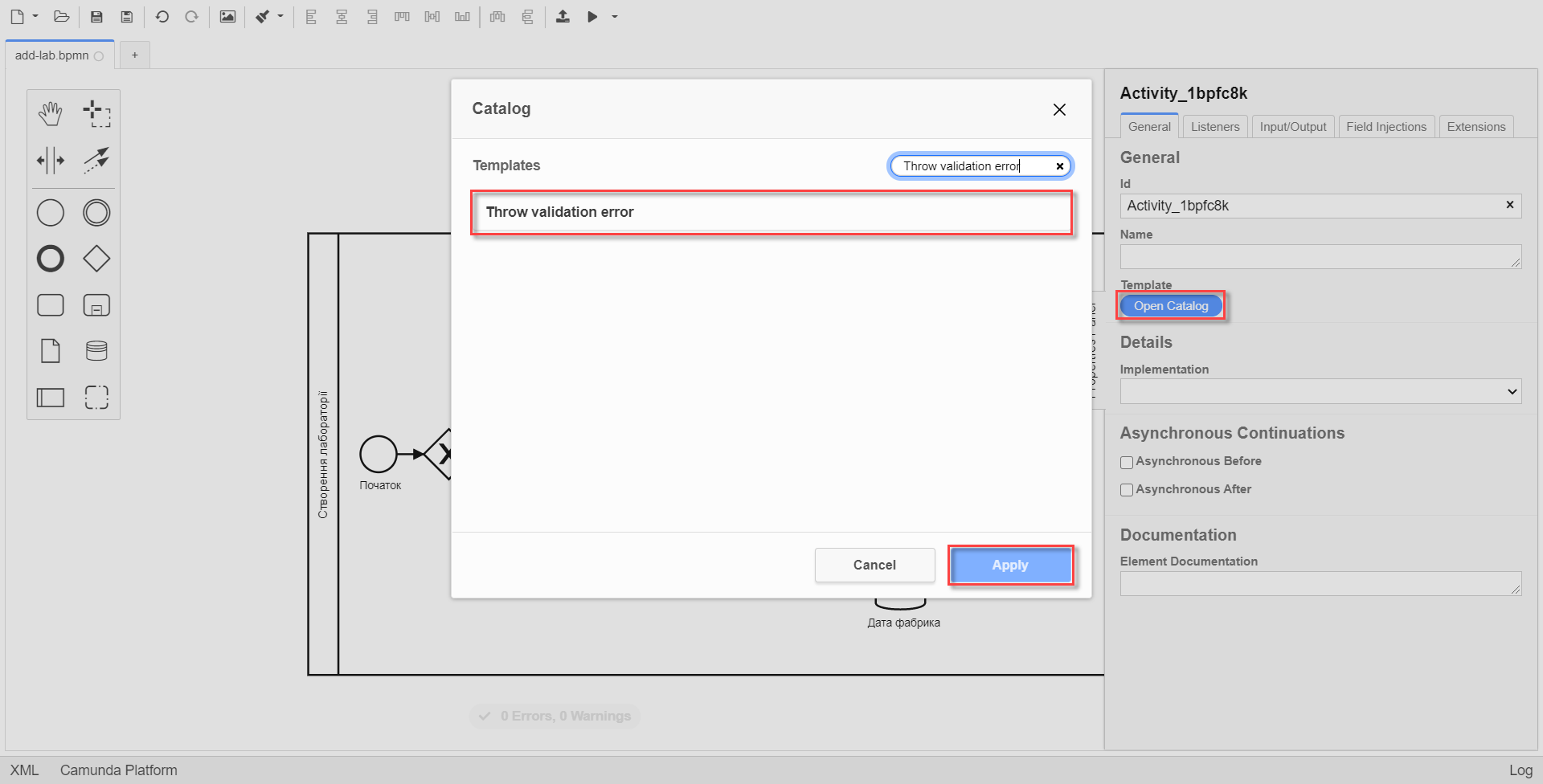The image size is (1543, 784).
Task: Save the diagram with the Save icon
Action: tap(96, 16)
